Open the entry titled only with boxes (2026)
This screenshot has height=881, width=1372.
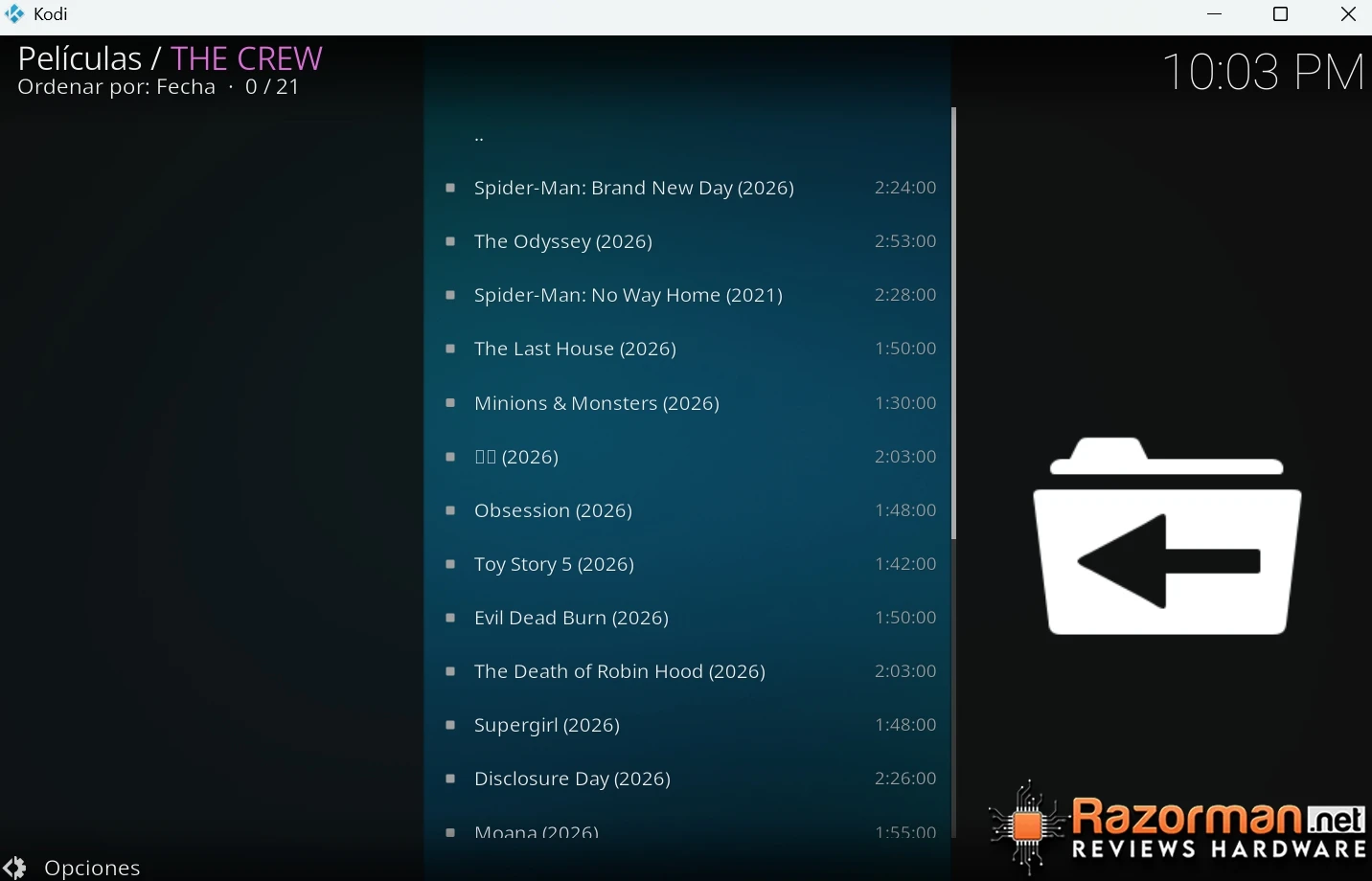click(x=688, y=457)
